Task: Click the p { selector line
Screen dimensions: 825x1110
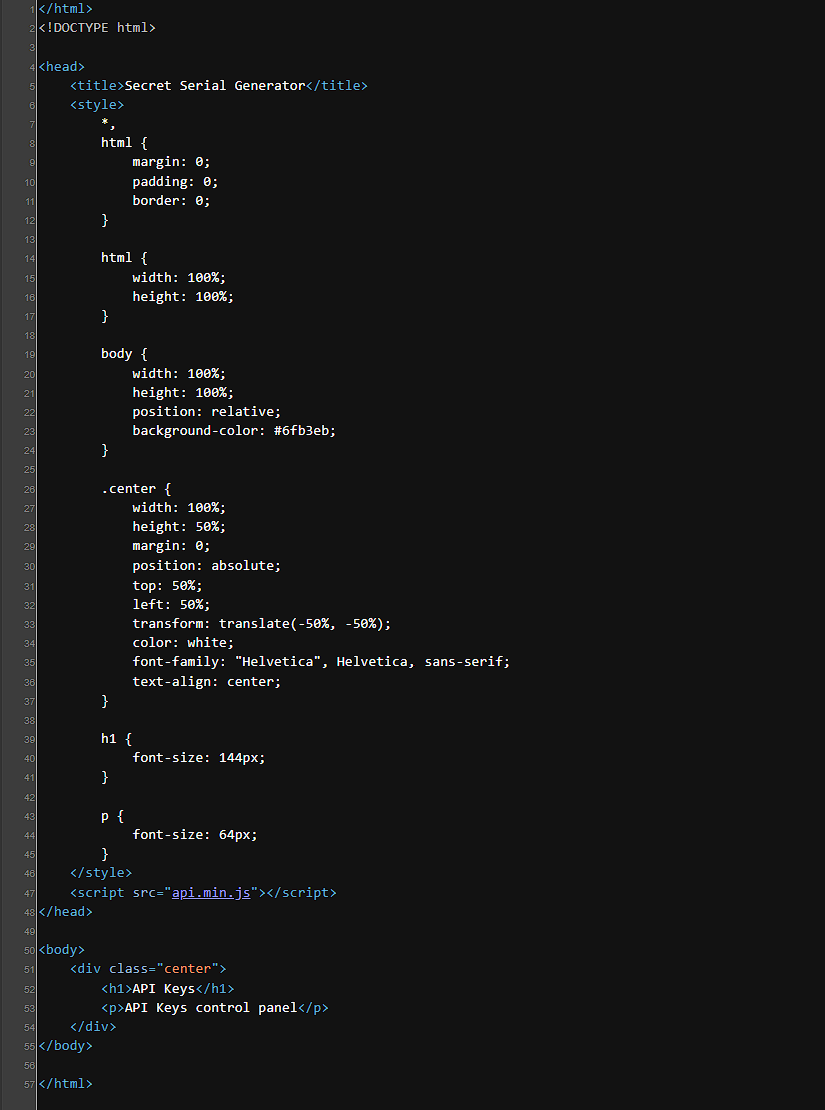Action: coord(113,816)
